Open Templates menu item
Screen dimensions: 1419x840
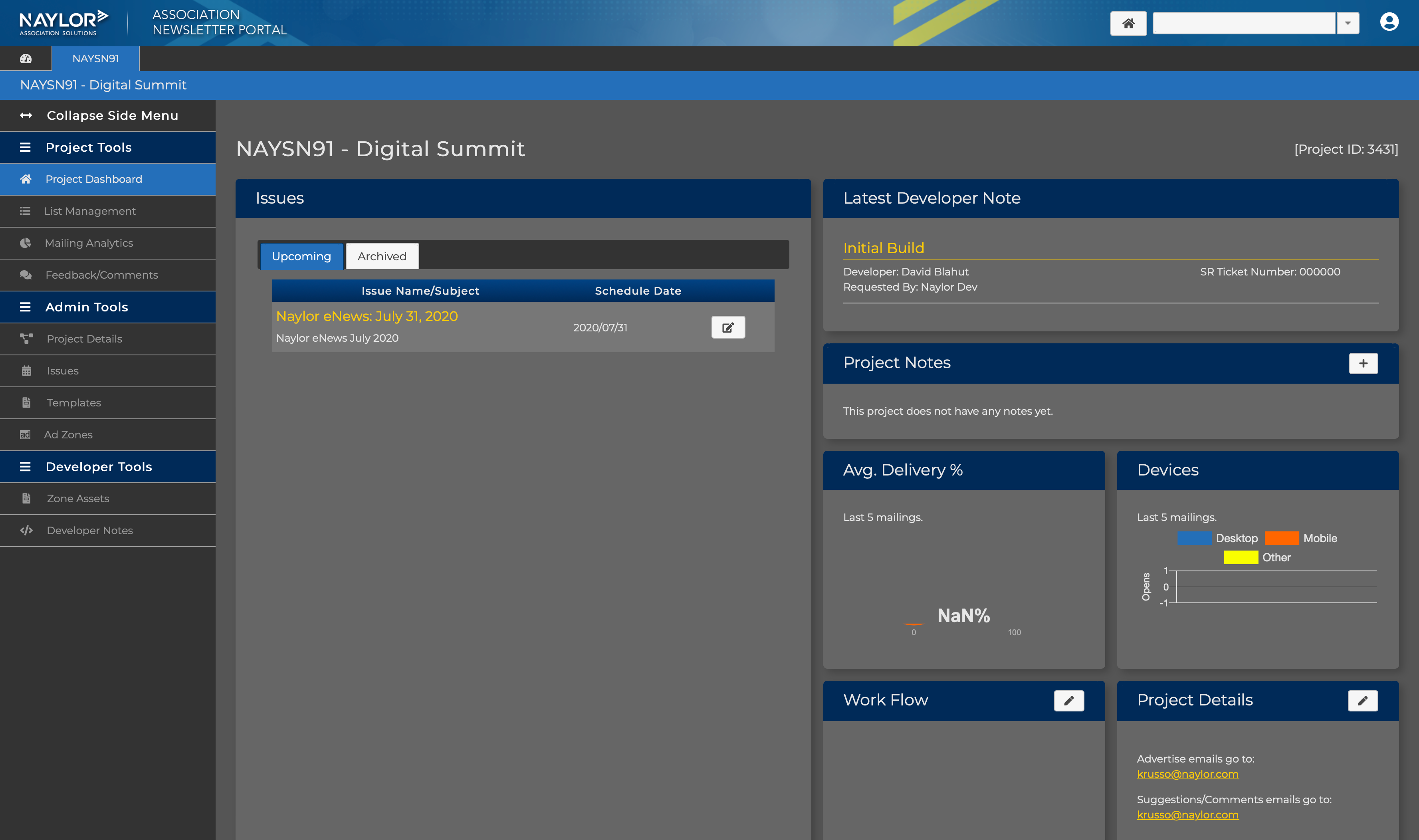(x=107, y=403)
